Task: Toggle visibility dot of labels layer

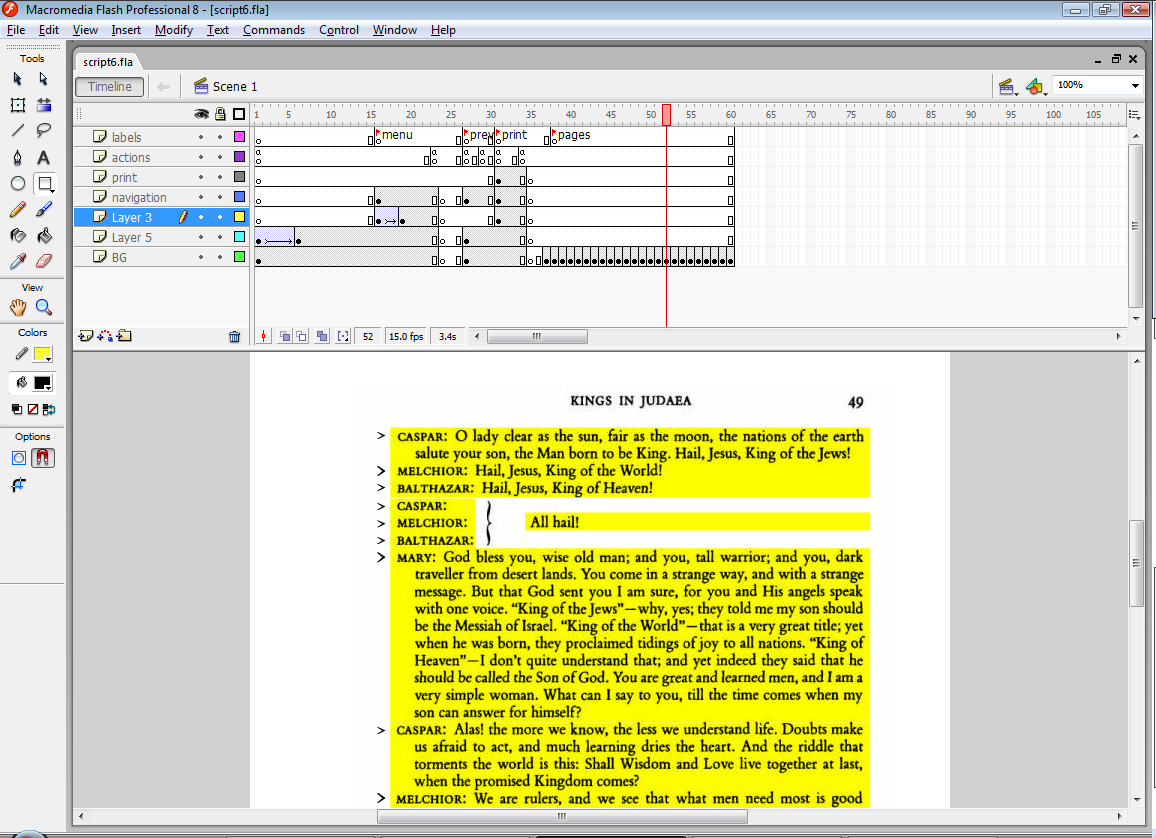Action: point(201,137)
